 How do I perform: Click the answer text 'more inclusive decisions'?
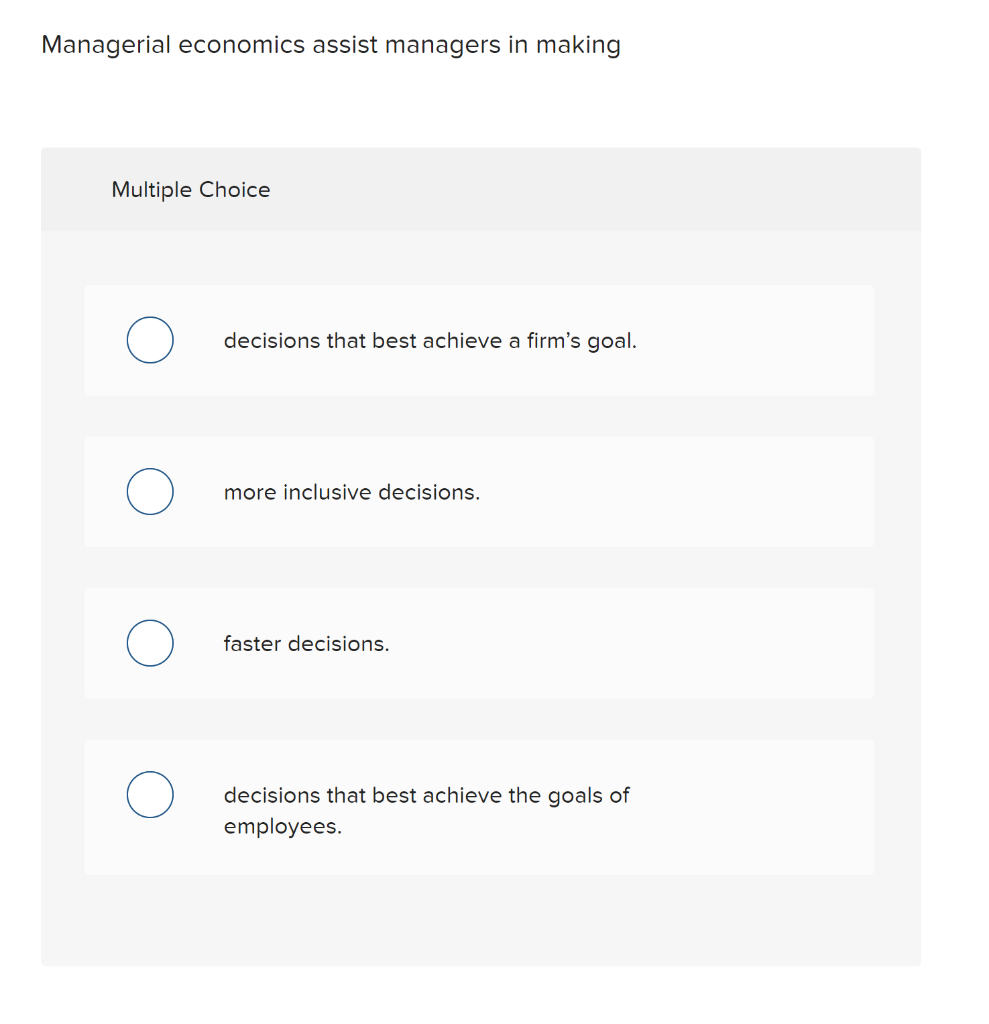tap(351, 491)
